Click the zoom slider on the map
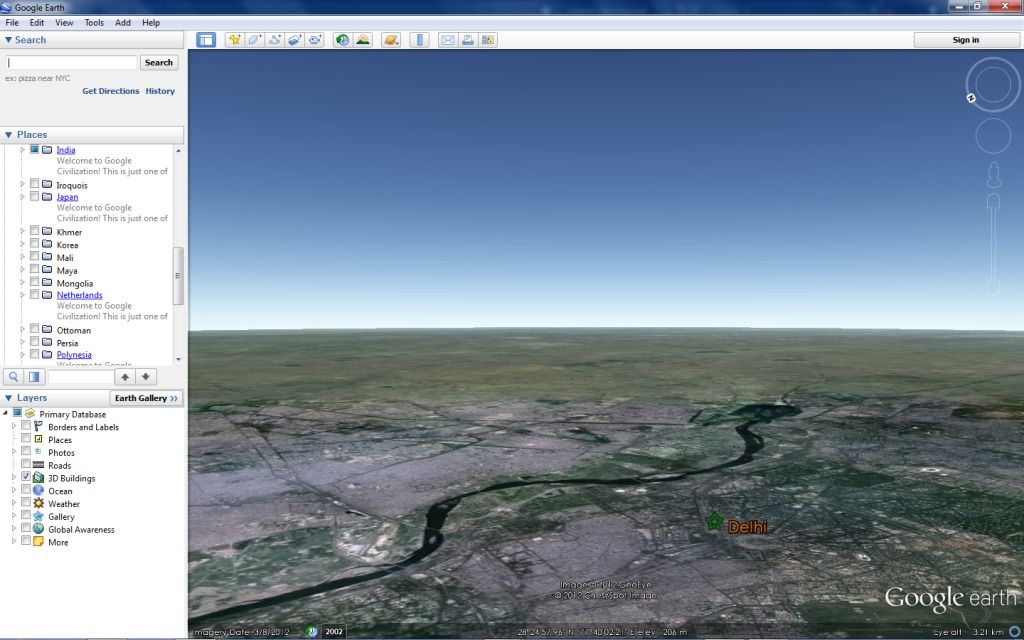 993,245
